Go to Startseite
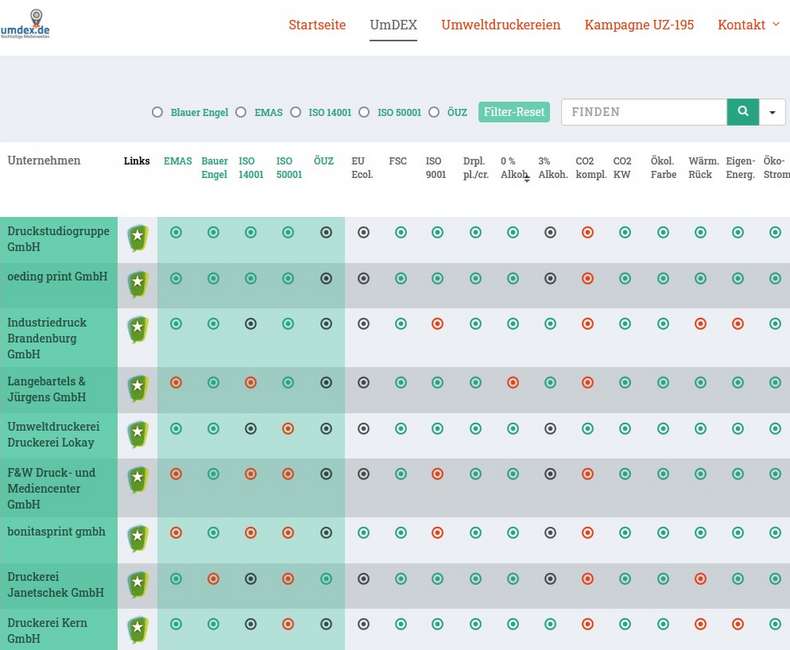Image resolution: width=790 pixels, height=650 pixels. tap(317, 25)
